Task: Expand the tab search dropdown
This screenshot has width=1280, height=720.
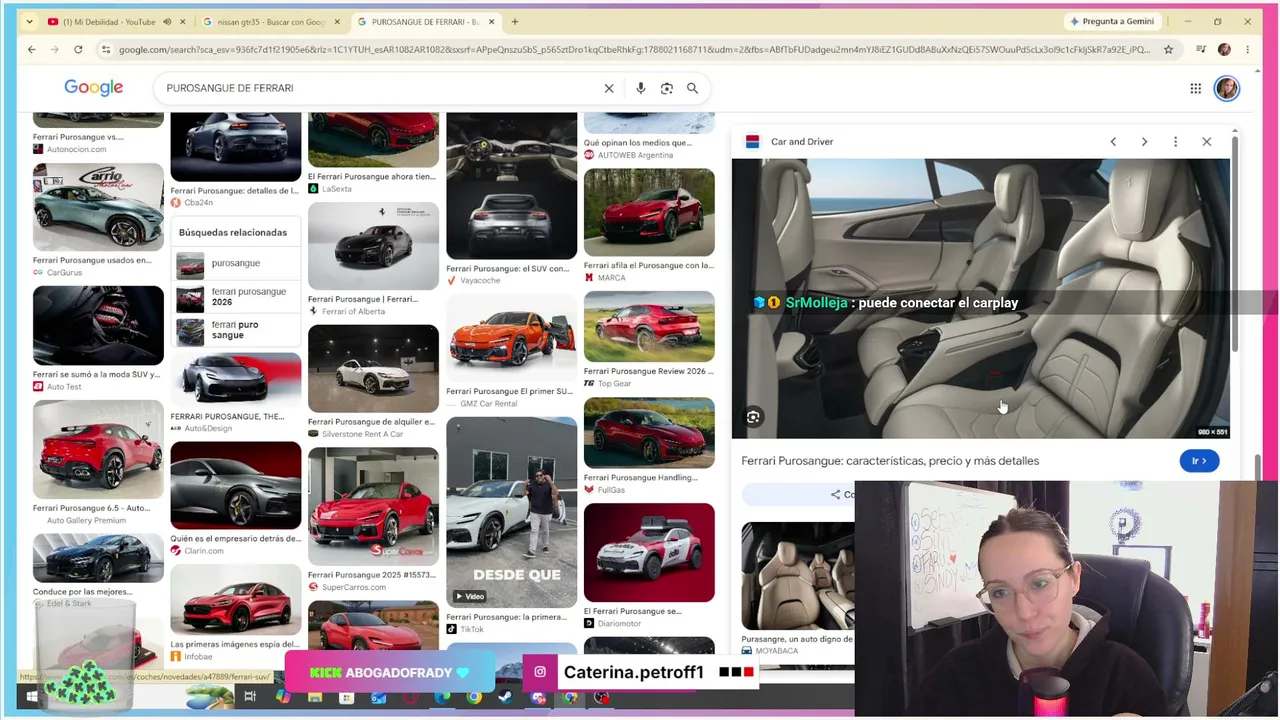Action: [x=29, y=21]
